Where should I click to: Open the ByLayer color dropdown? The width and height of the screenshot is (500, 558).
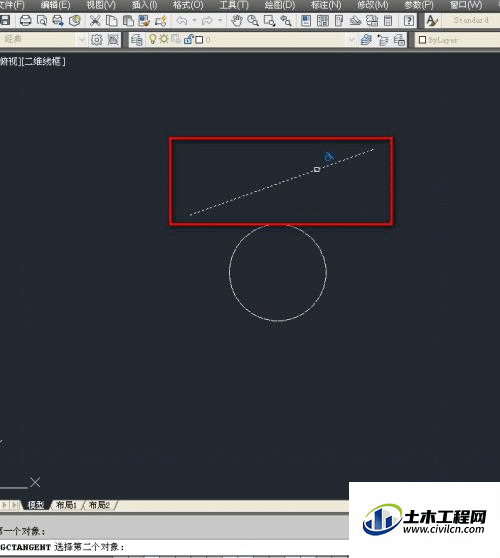click(458, 40)
